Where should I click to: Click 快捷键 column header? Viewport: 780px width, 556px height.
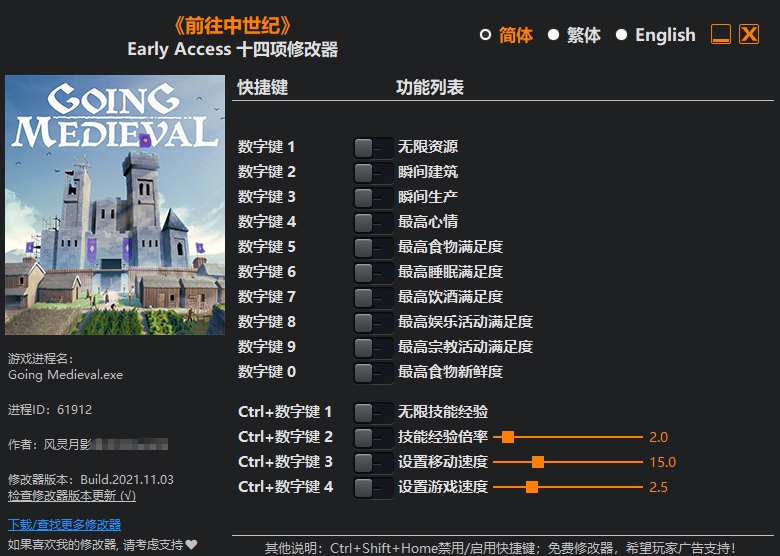[263, 88]
